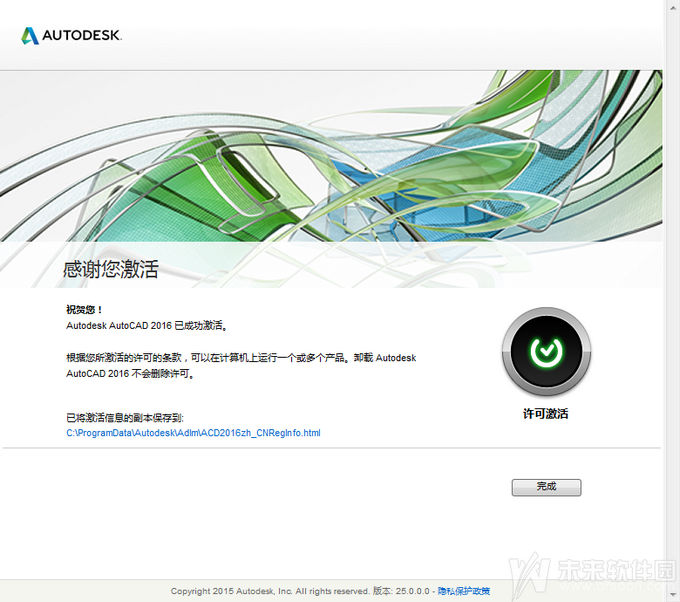Click the scrollbar down arrow at bottom right

click(x=673, y=596)
